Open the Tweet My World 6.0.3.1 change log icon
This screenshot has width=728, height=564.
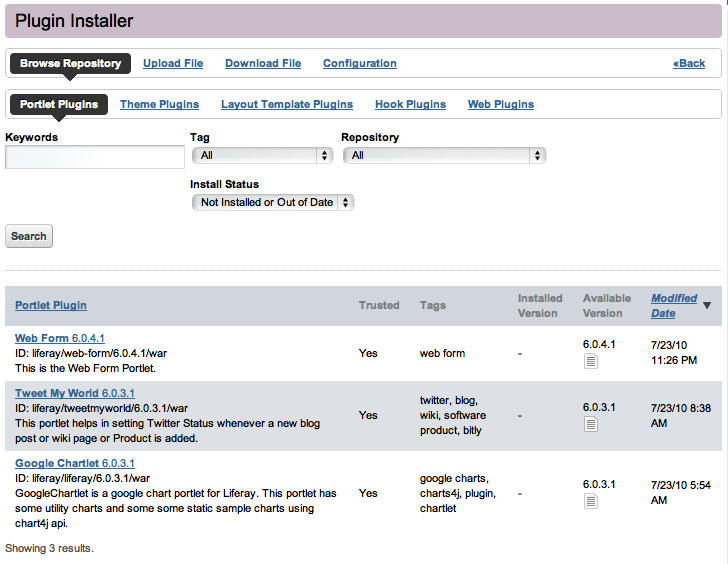591,424
